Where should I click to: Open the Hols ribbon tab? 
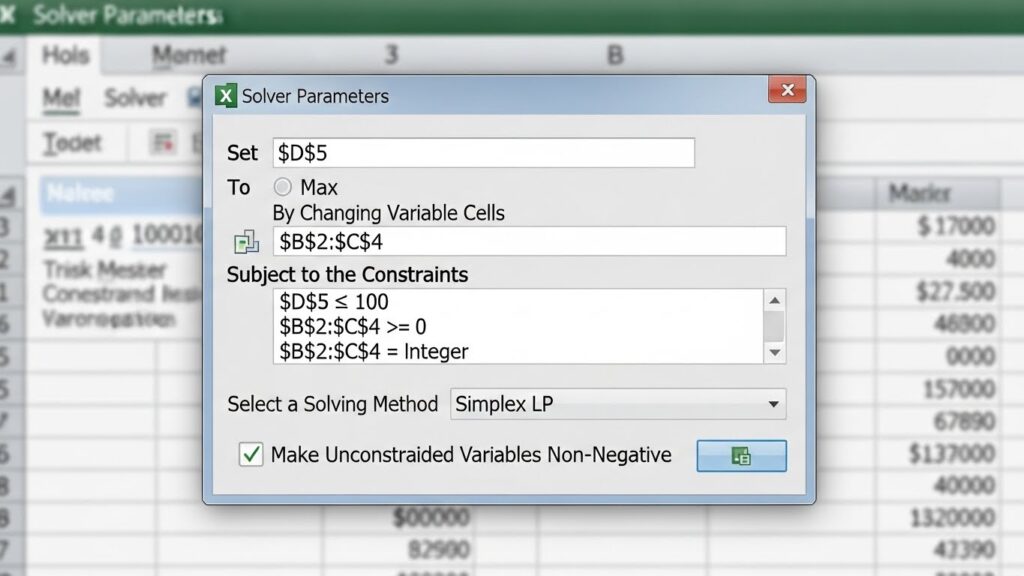(x=66, y=55)
